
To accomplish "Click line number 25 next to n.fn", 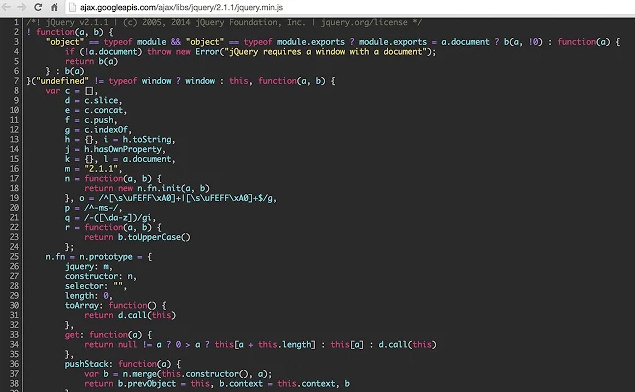I will tap(14, 257).
